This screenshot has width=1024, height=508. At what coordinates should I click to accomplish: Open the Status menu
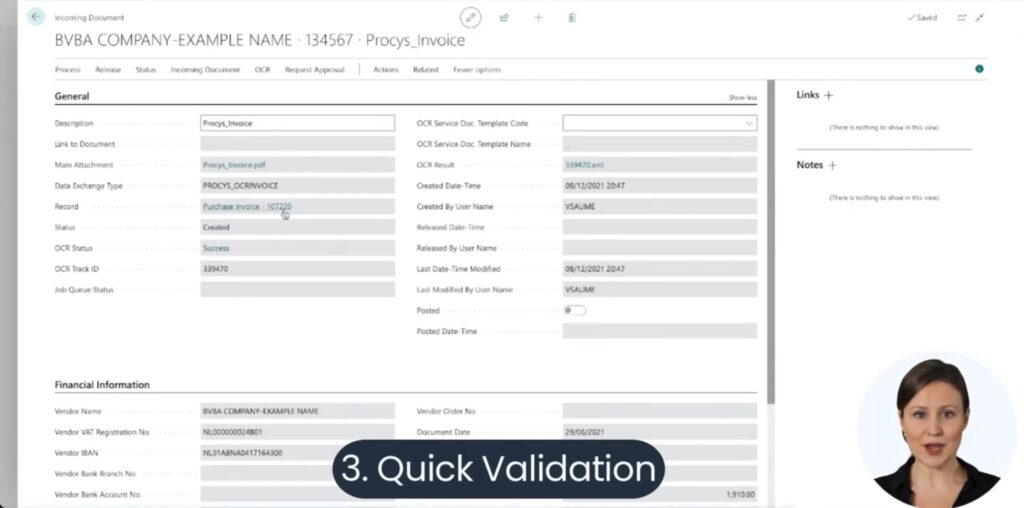pos(146,69)
